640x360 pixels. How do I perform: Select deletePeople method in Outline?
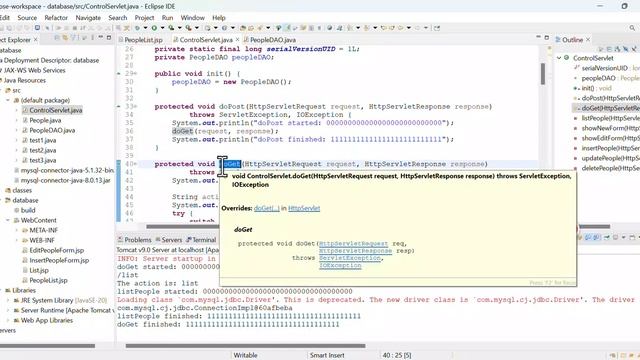(x=611, y=168)
